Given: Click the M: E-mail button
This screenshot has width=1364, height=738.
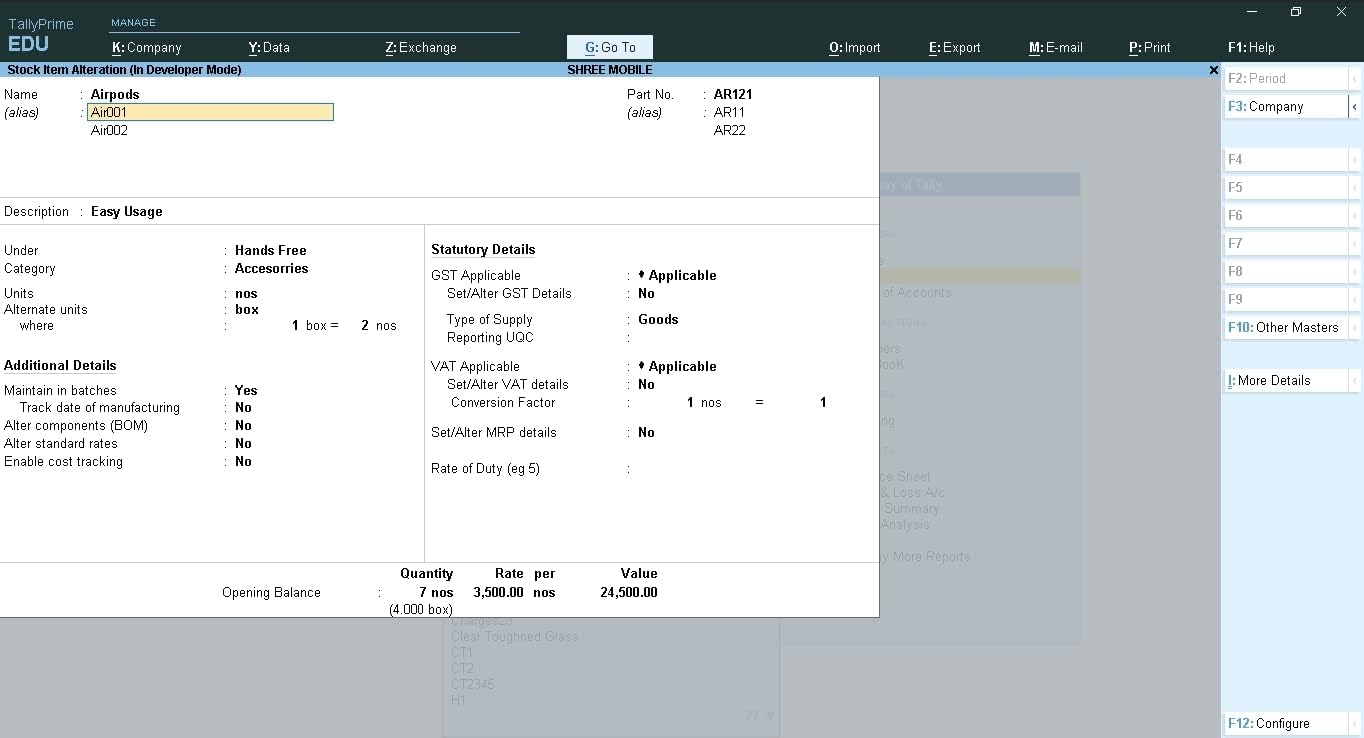Looking at the screenshot, I should pos(1055,47).
